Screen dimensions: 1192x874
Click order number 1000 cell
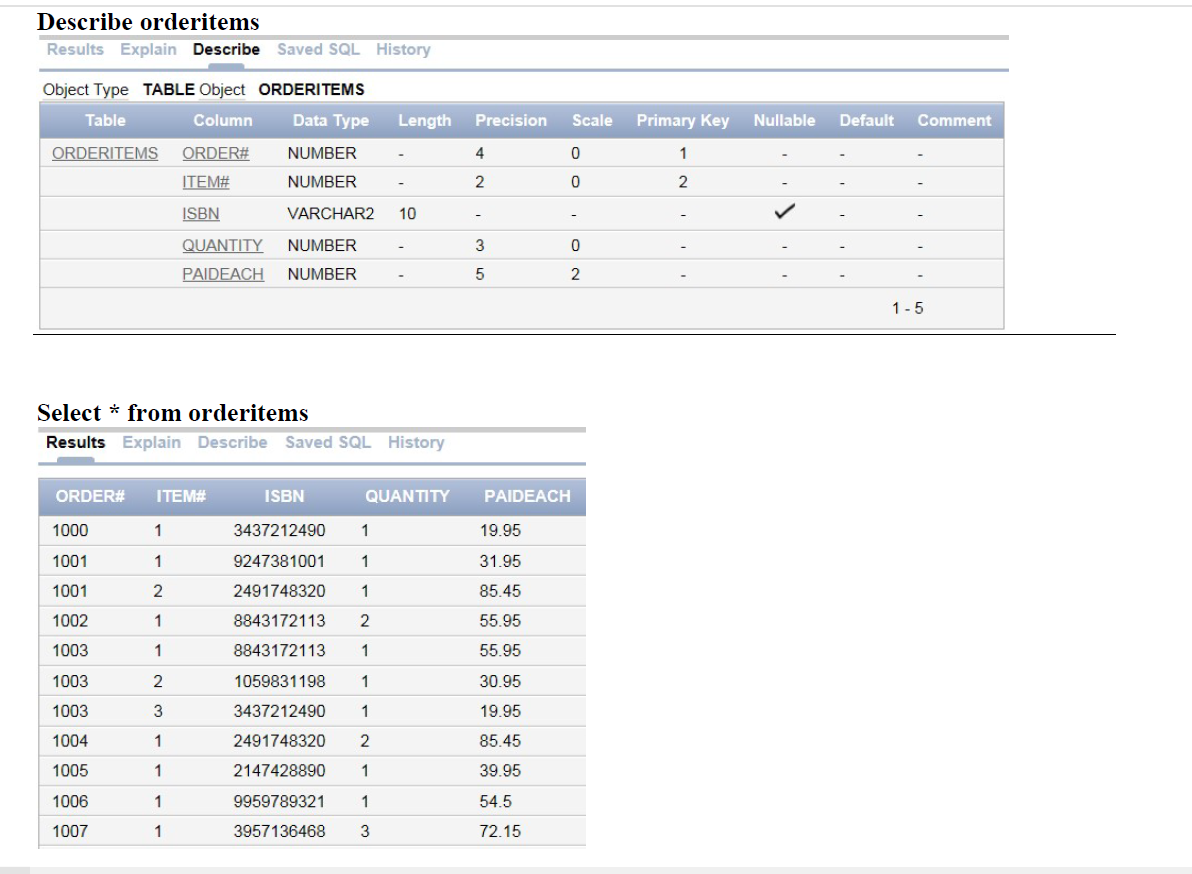click(70, 530)
